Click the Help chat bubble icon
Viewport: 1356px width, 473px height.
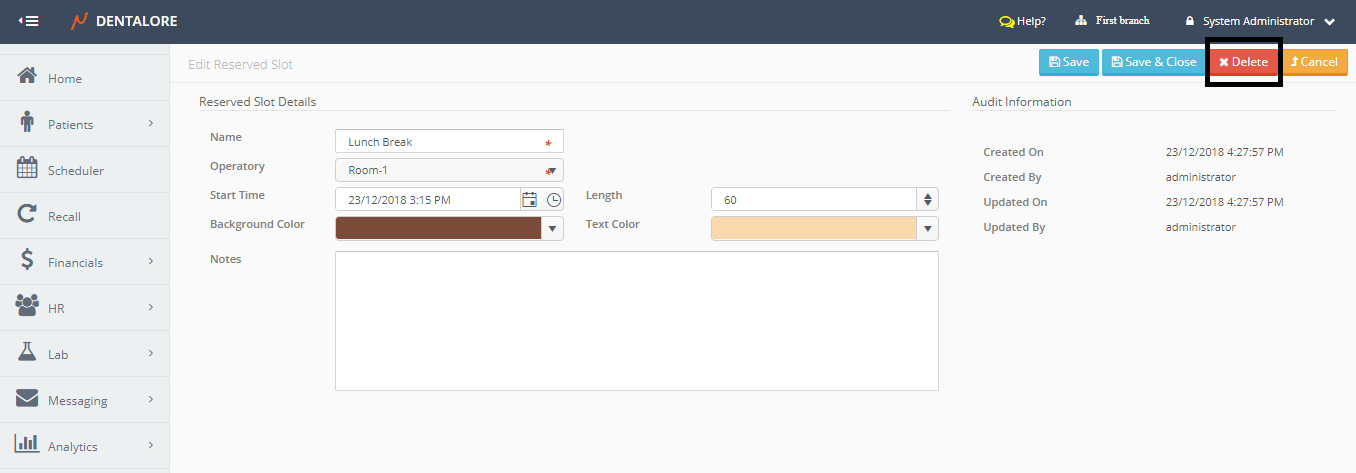pos(1006,21)
